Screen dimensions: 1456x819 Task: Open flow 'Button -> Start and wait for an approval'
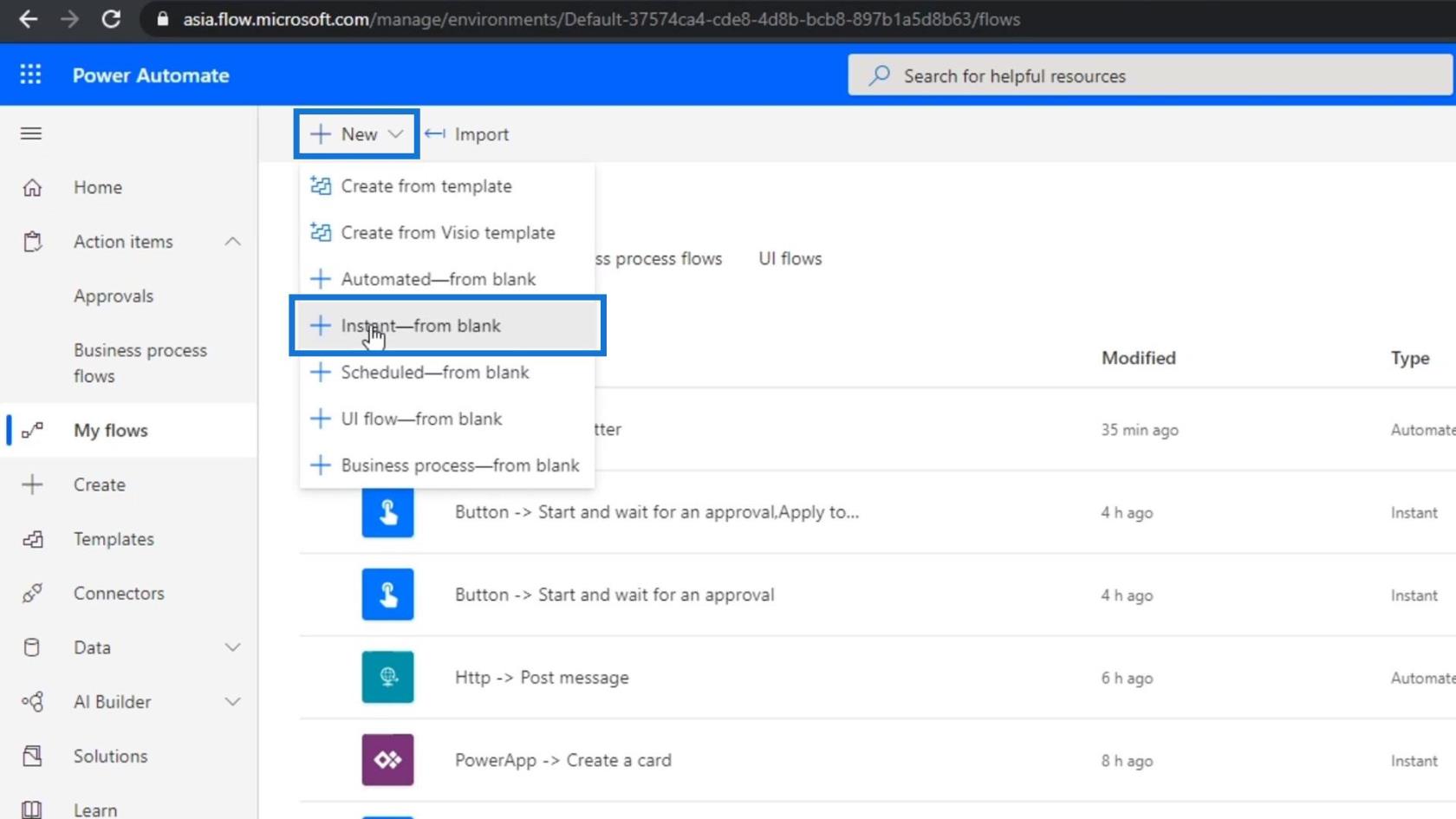[614, 595]
